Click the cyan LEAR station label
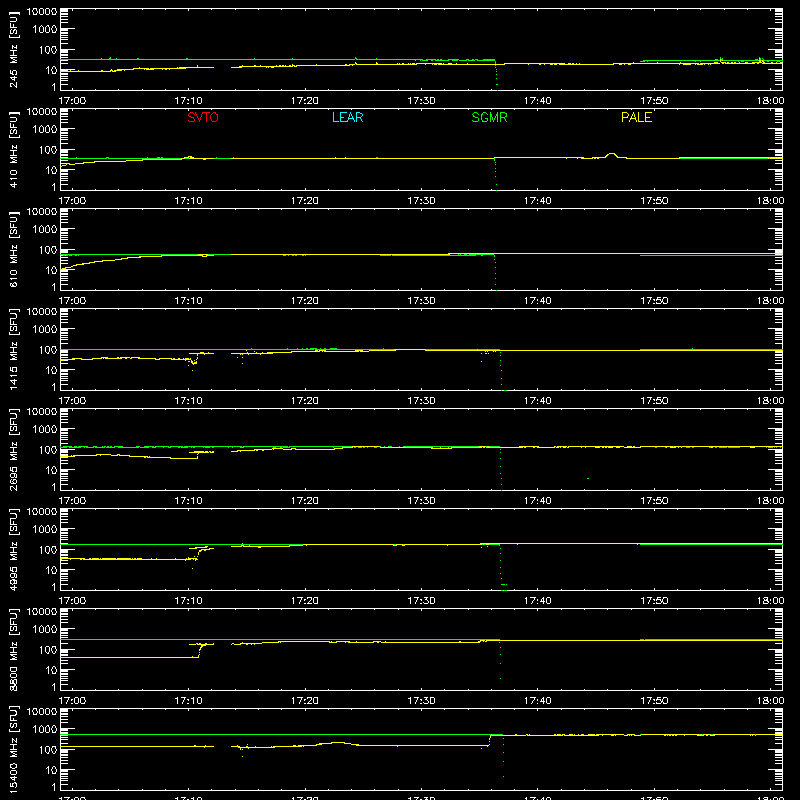Image resolution: width=800 pixels, height=800 pixels. [x=347, y=117]
